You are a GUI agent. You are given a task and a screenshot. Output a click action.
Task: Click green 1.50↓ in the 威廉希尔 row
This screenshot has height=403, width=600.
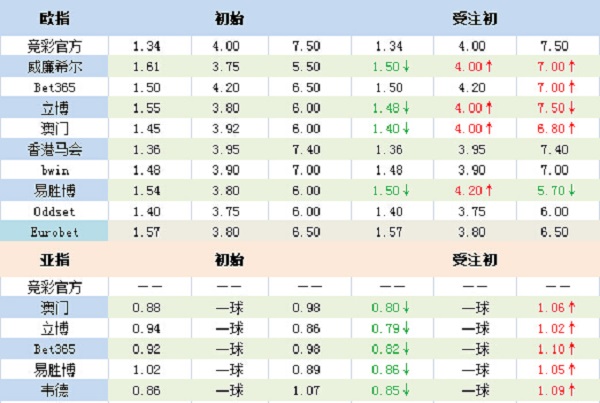pyautogui.click(x=391, y=67)
